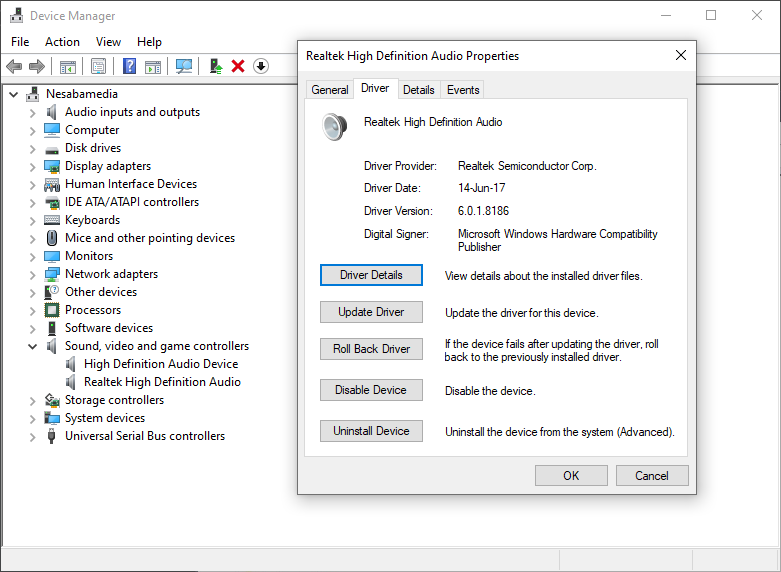Open the View menu
781x572 pixels.
pyautogui.click(x=108, y=42)
